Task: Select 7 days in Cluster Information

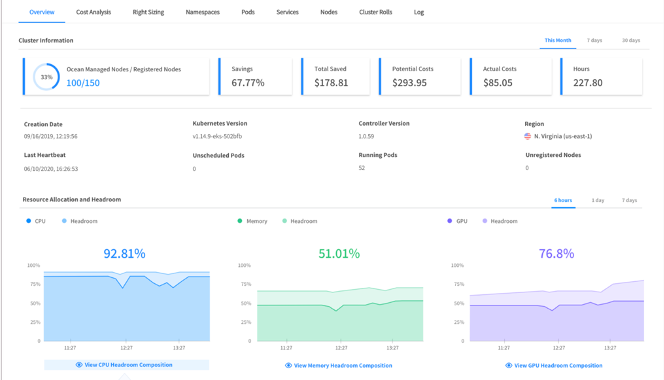Action: point(594,40)
